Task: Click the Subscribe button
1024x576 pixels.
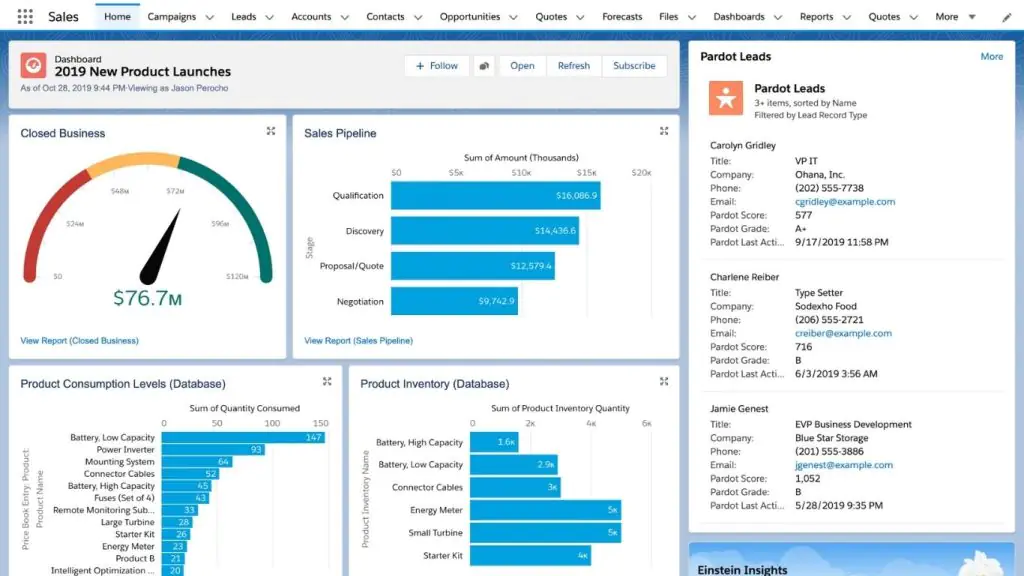Action: coord(634,65)
